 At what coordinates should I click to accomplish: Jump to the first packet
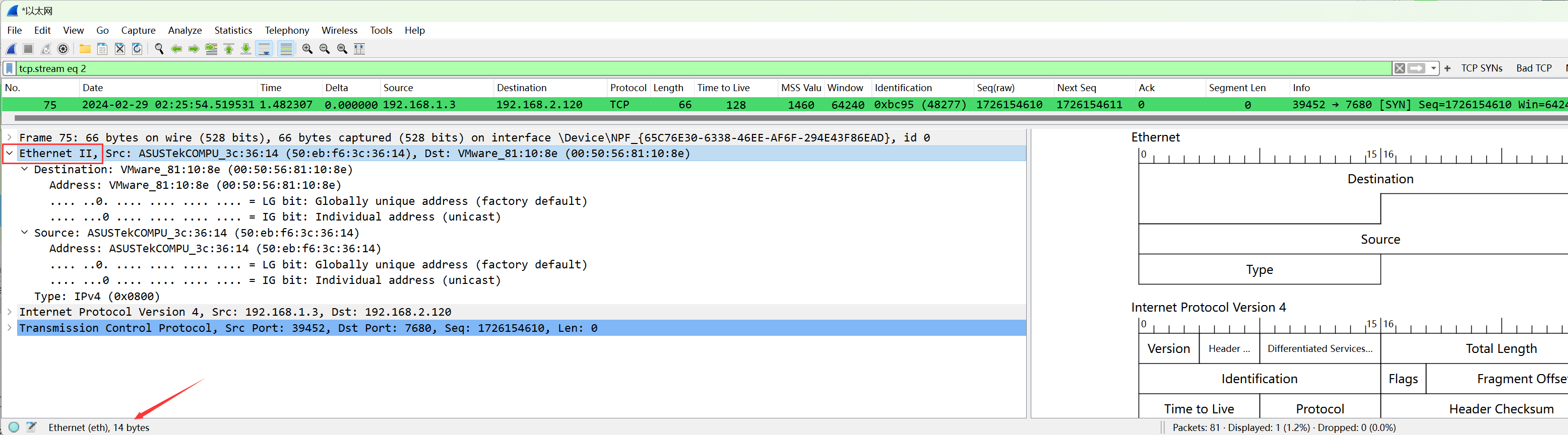pos(229,49)
